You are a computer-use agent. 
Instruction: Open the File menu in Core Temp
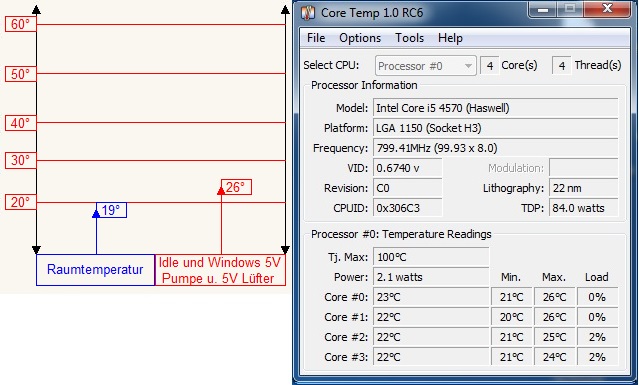[x=316, y=38]
